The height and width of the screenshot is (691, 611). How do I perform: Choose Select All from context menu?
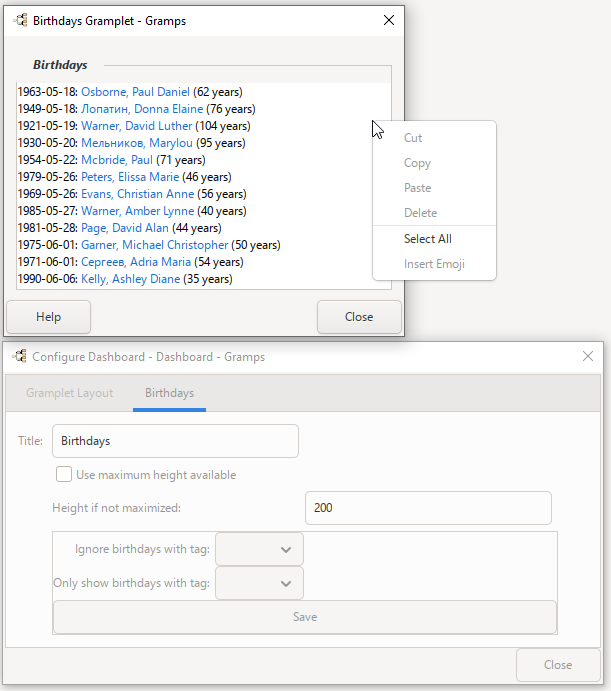coord(434,239)
